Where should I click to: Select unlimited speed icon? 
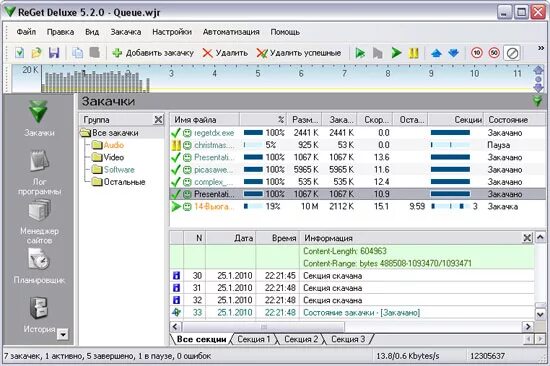point(512,53)
